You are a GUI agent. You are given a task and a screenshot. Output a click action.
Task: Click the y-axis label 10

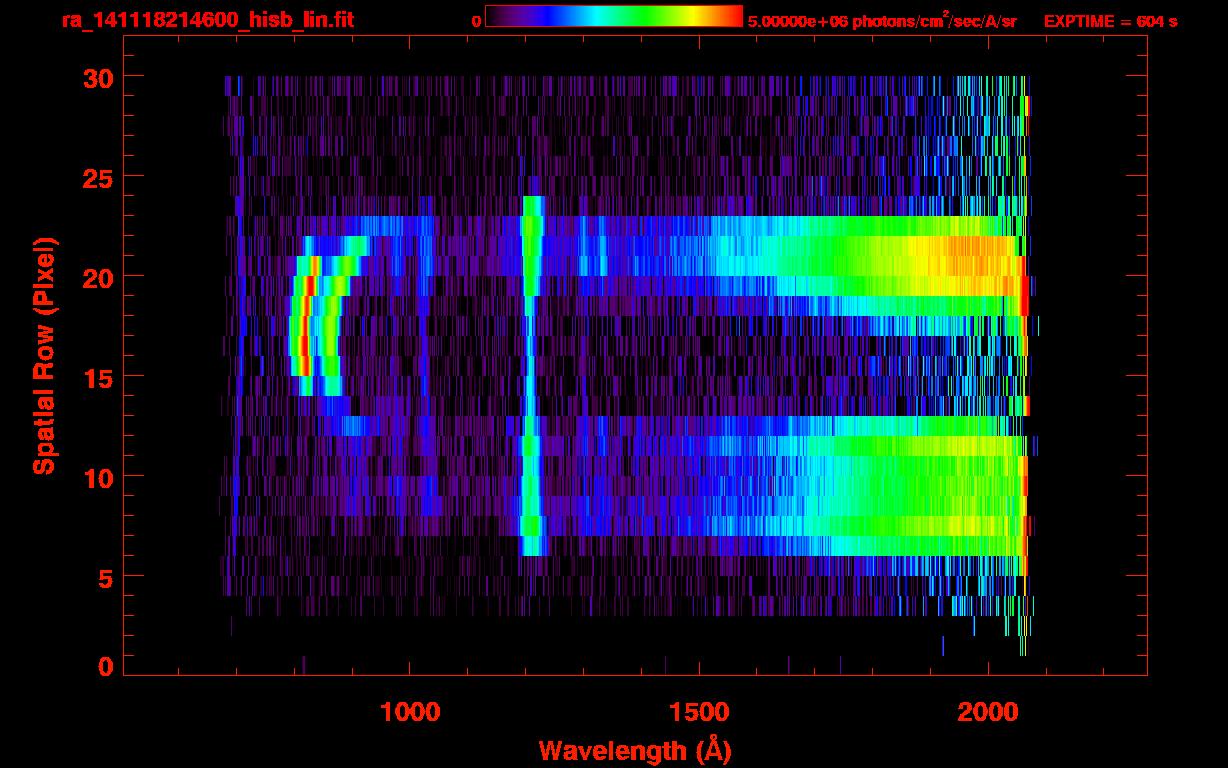(x=98, y=477)
